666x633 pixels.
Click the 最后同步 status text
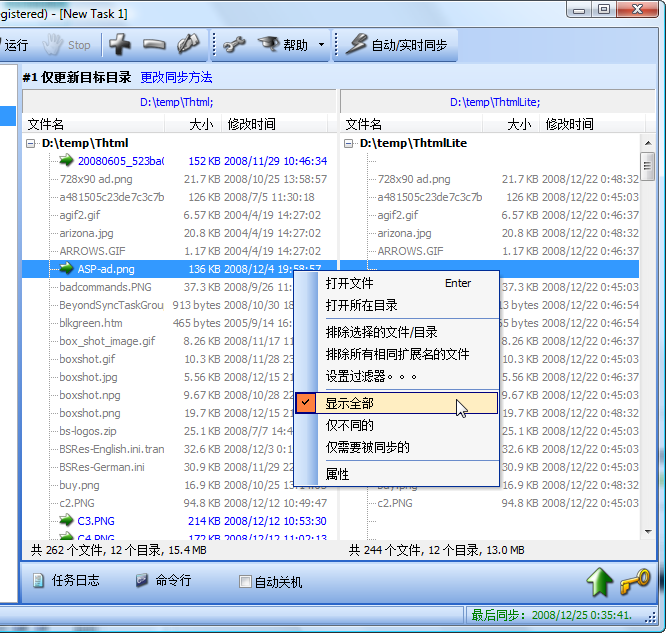click(x=551, y=615)
